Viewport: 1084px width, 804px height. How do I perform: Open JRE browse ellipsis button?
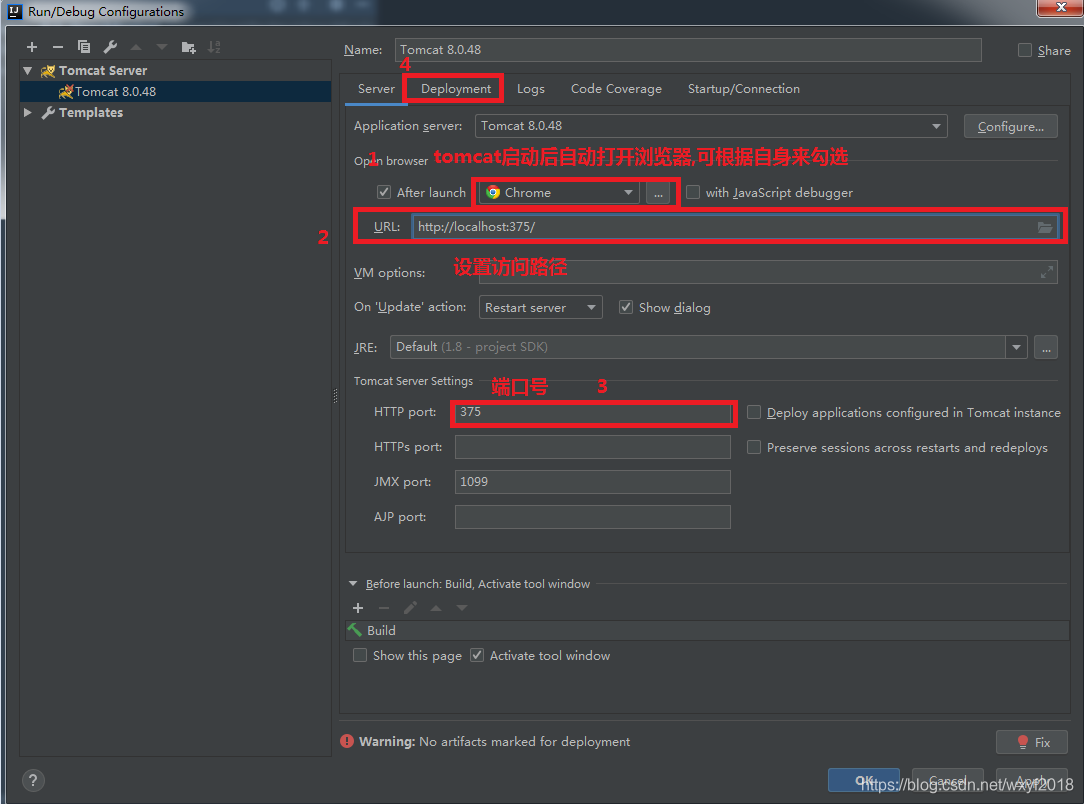(x=1046, y=347)
